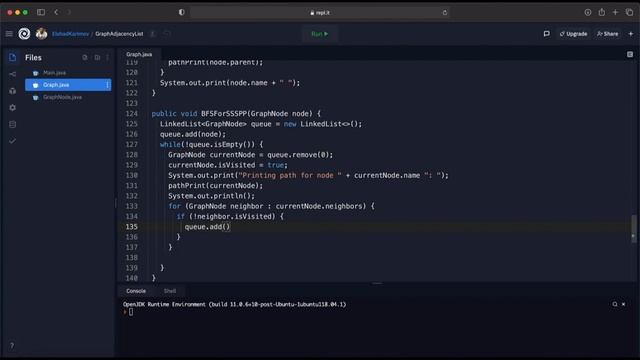
Task: Select Main.java in file tree
Action: tap(54, 73)
